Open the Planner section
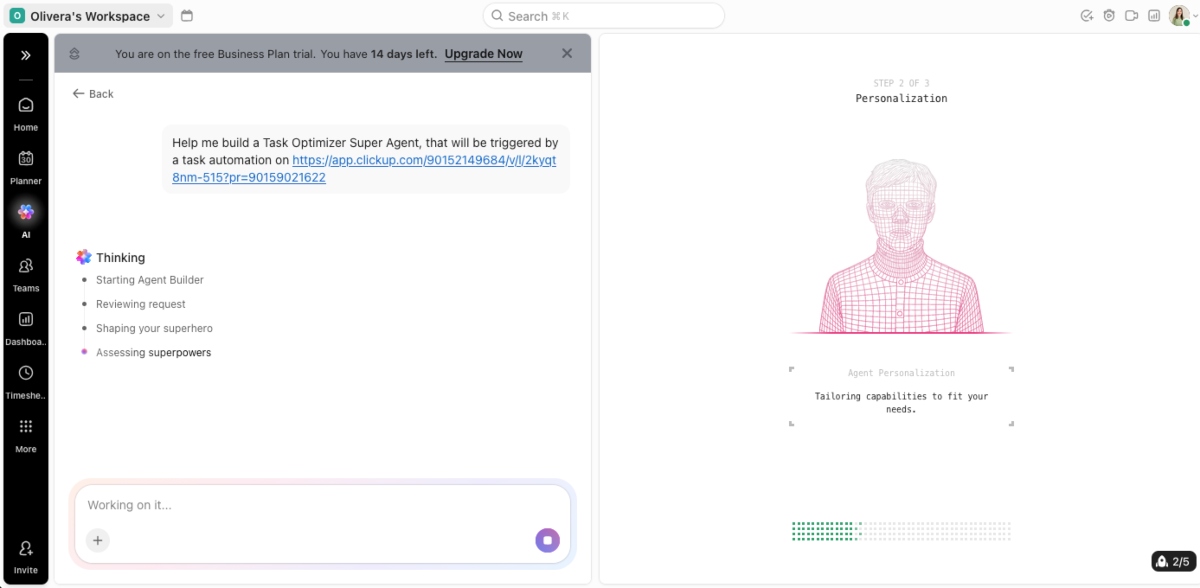Screen dimensions: 1200x588 (26, 166)
